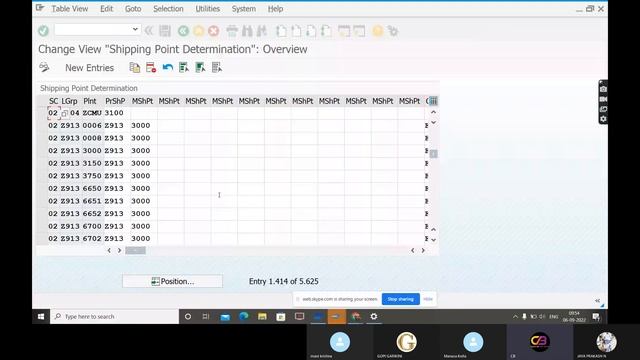Click plant cell 3750
Screen dimensions: 640x360
point(92,176)
